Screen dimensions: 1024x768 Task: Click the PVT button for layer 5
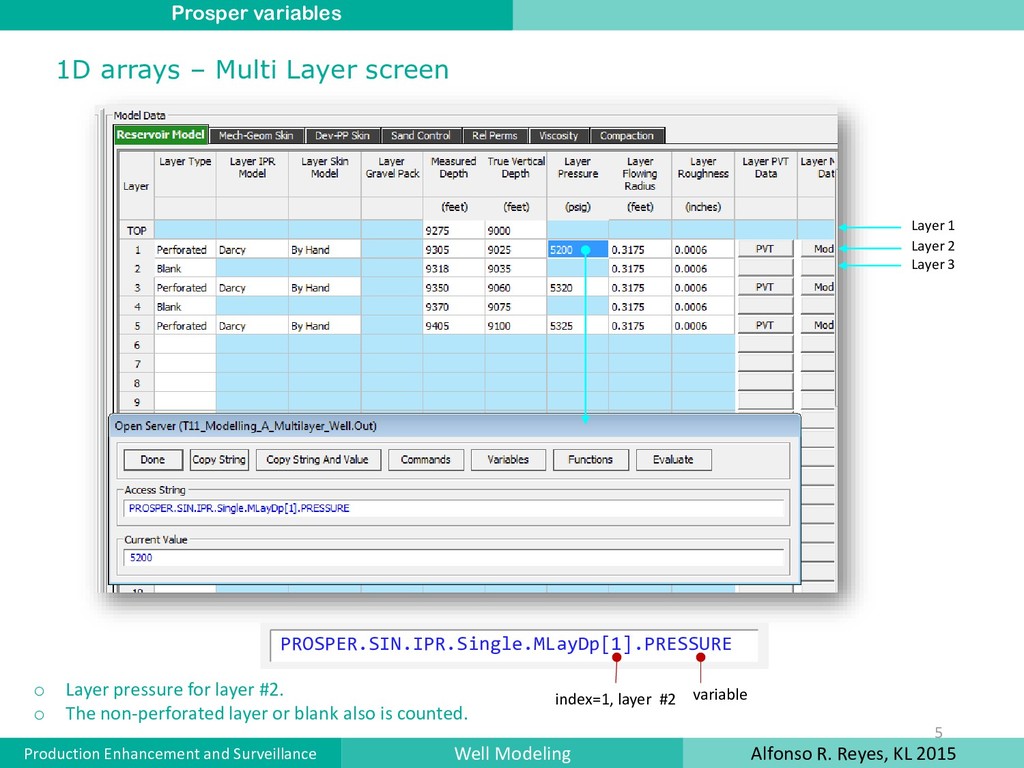(x=765, y=325)
